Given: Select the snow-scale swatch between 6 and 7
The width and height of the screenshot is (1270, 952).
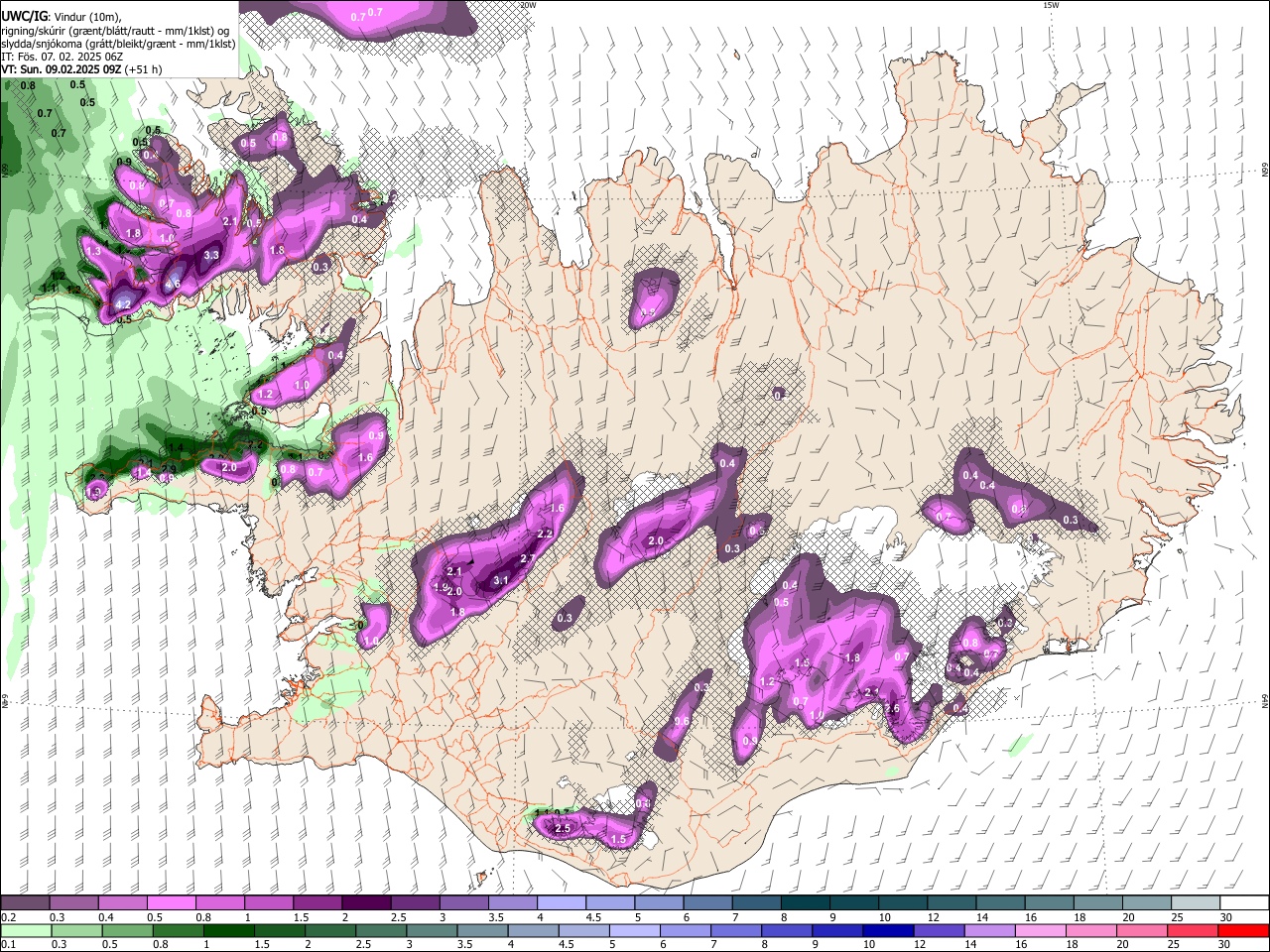Looking at the screenshot, I should click(706, 903).
